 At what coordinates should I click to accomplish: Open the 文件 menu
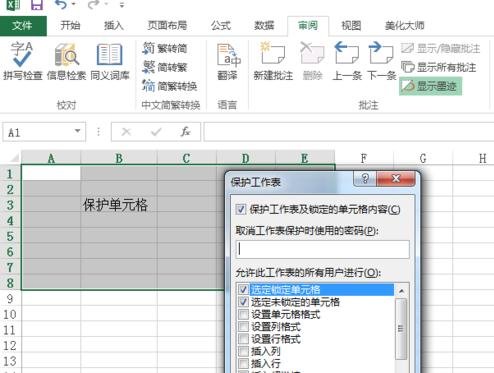23,26
